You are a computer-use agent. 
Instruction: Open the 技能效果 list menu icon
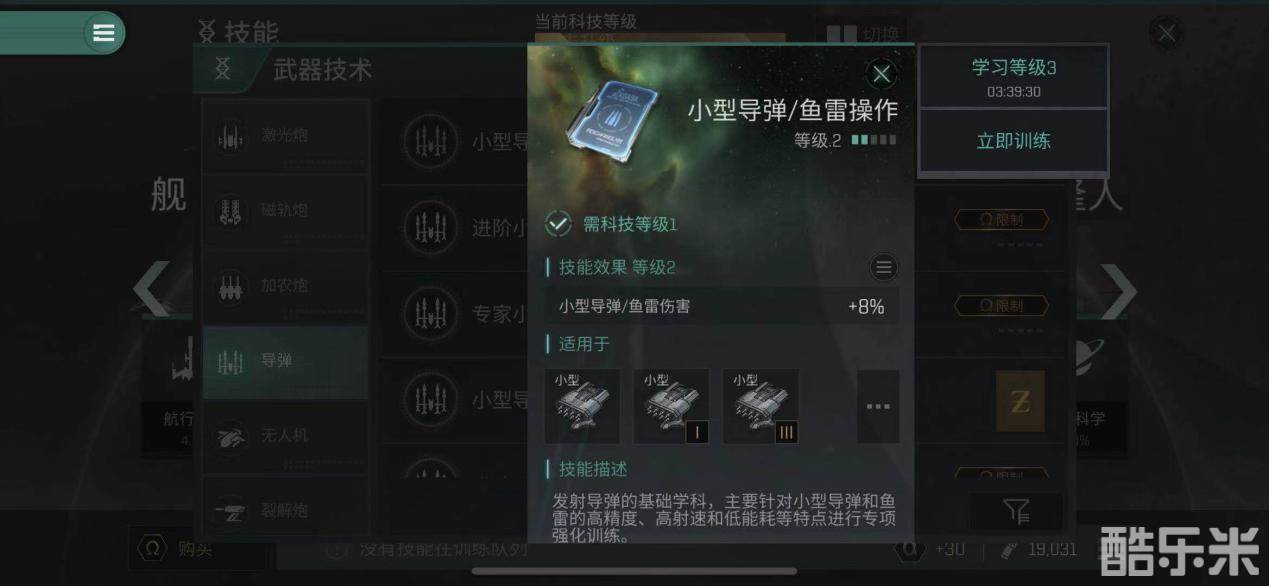(x=883, y=267)
